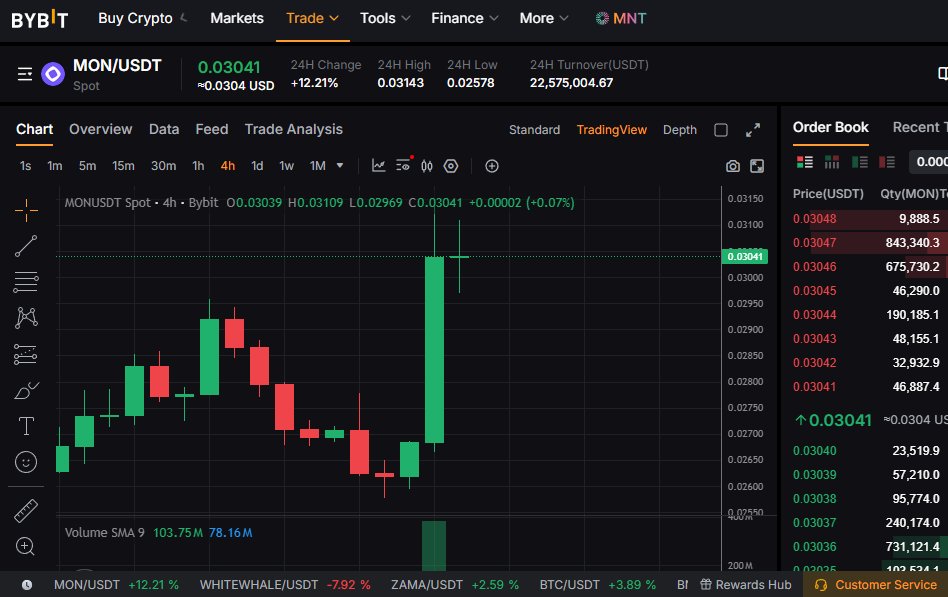Image resolution: width=948 pixels, height=597 pixels.
Task: Open the more timeframes dropdown arrow
Action: 340,165
